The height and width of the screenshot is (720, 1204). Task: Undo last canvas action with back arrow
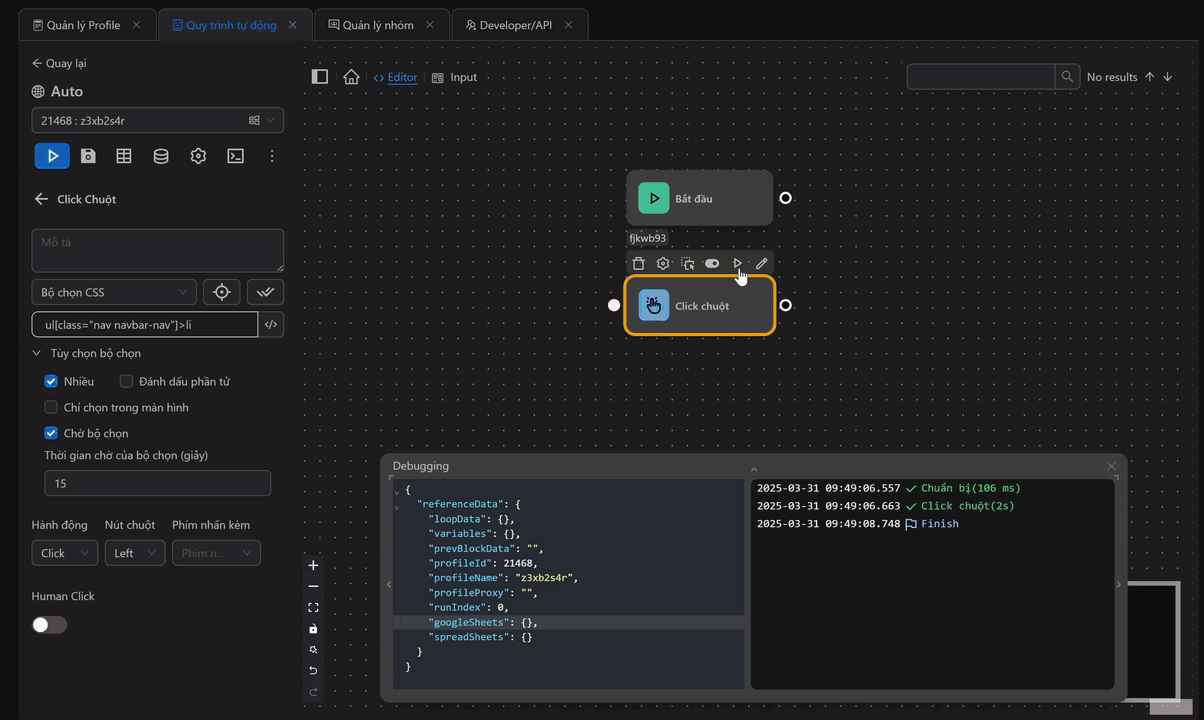tap(313, 670)
